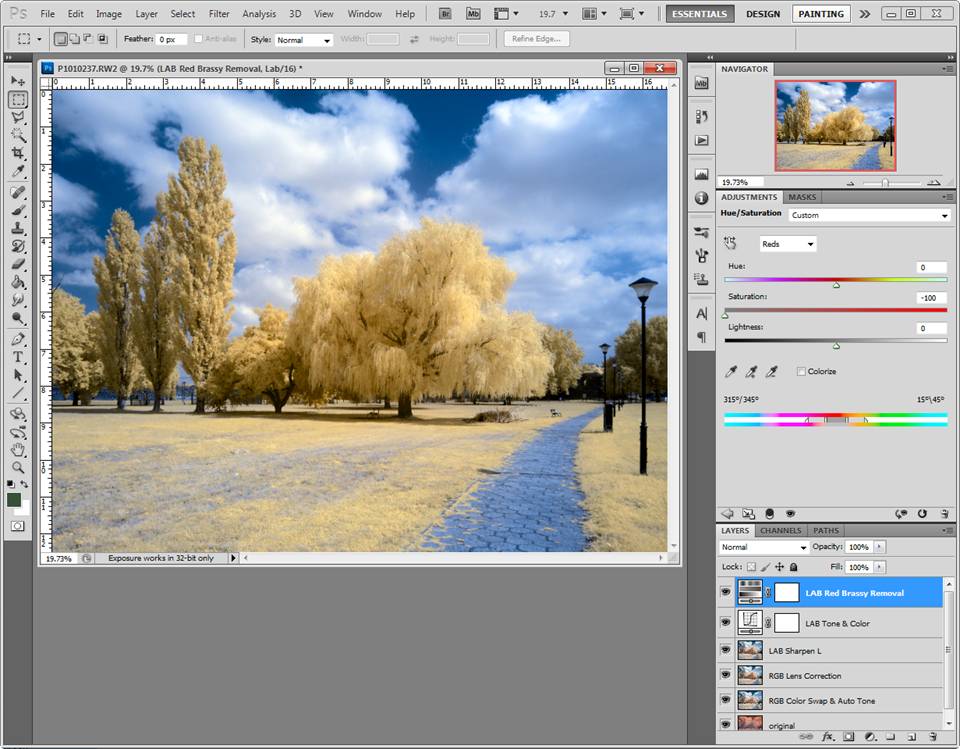Select the Horizontal Type tool
Viewport: 960px width, 749px height.
point(18,356)
